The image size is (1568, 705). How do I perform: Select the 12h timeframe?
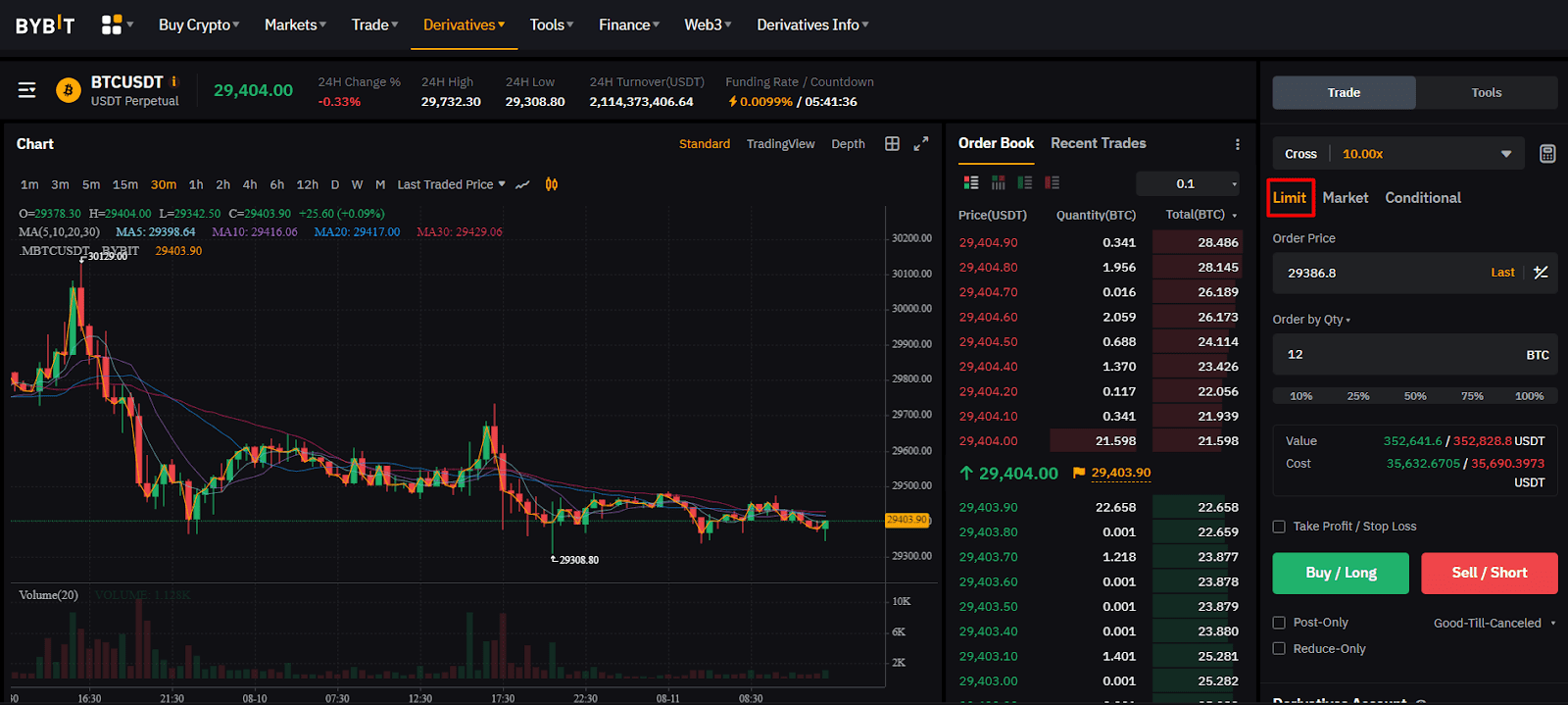pos(308,184)
